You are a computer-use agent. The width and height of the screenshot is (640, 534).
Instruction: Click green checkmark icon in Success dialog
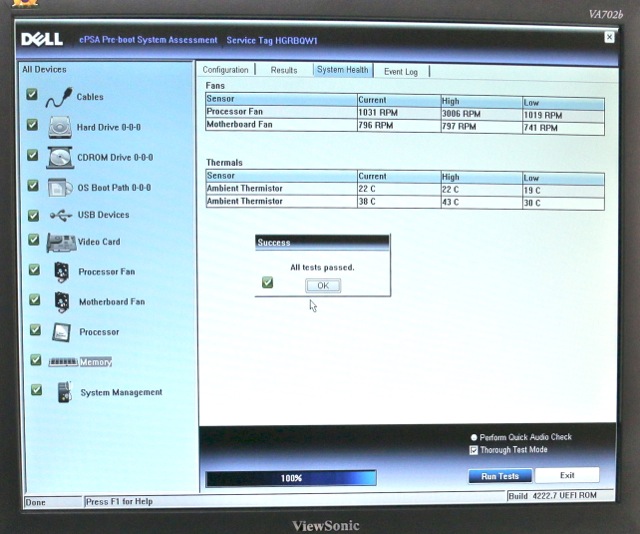267,282
